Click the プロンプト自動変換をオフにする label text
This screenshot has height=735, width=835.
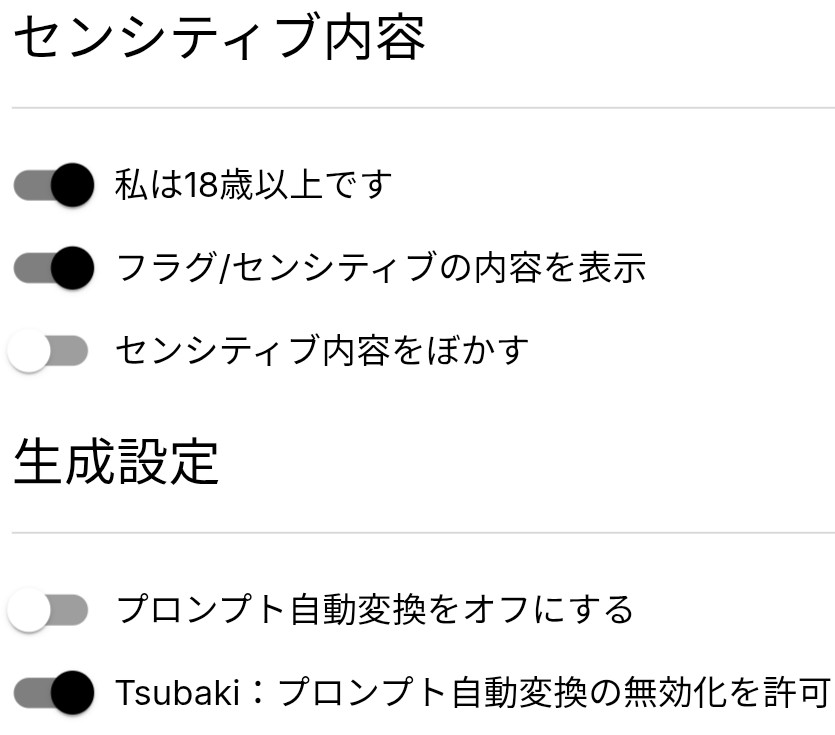tap(375, 610)
